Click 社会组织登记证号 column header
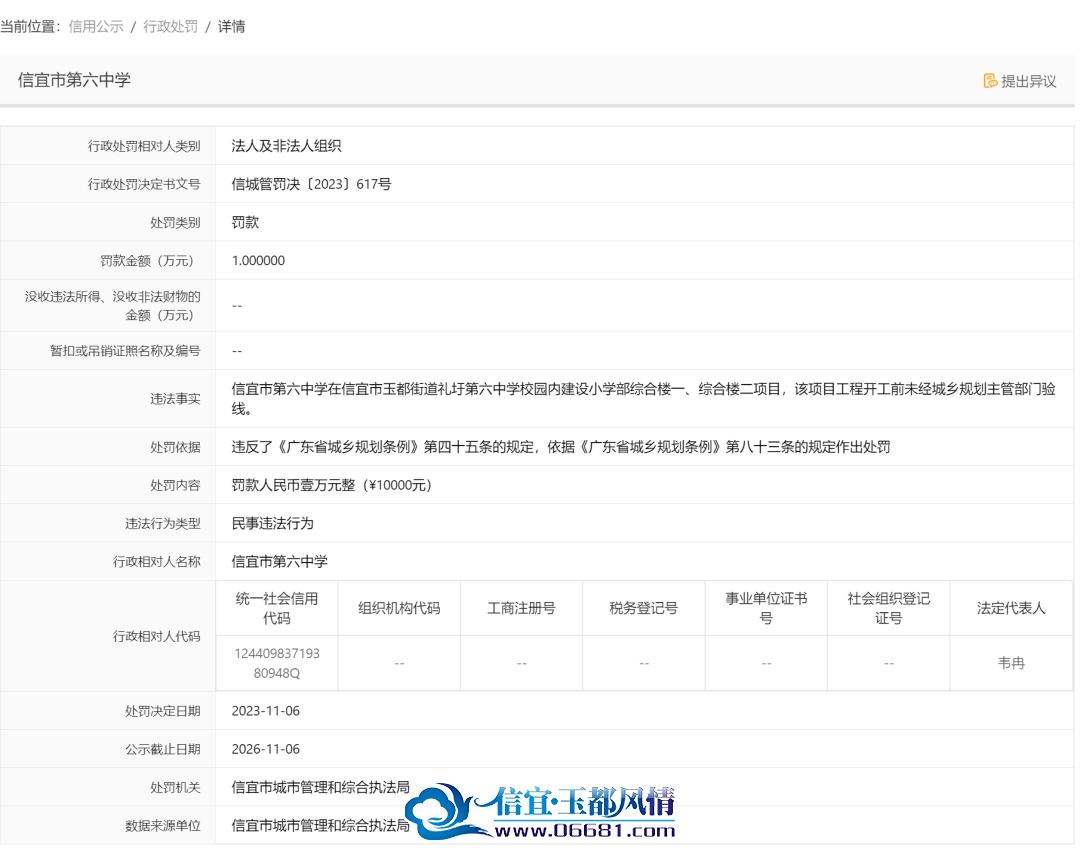This screenshot has height=848, width=1080. point(889,609)
